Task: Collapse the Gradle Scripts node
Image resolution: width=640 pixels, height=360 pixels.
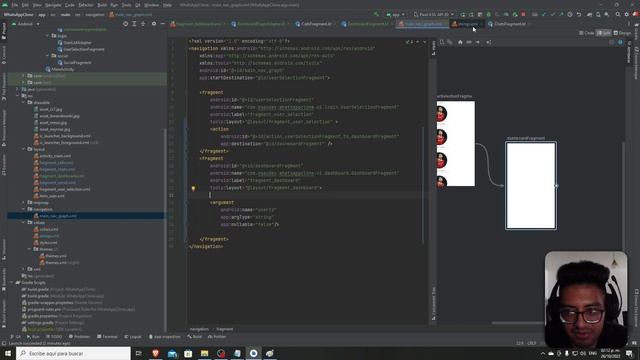Action: coord(12,282)
